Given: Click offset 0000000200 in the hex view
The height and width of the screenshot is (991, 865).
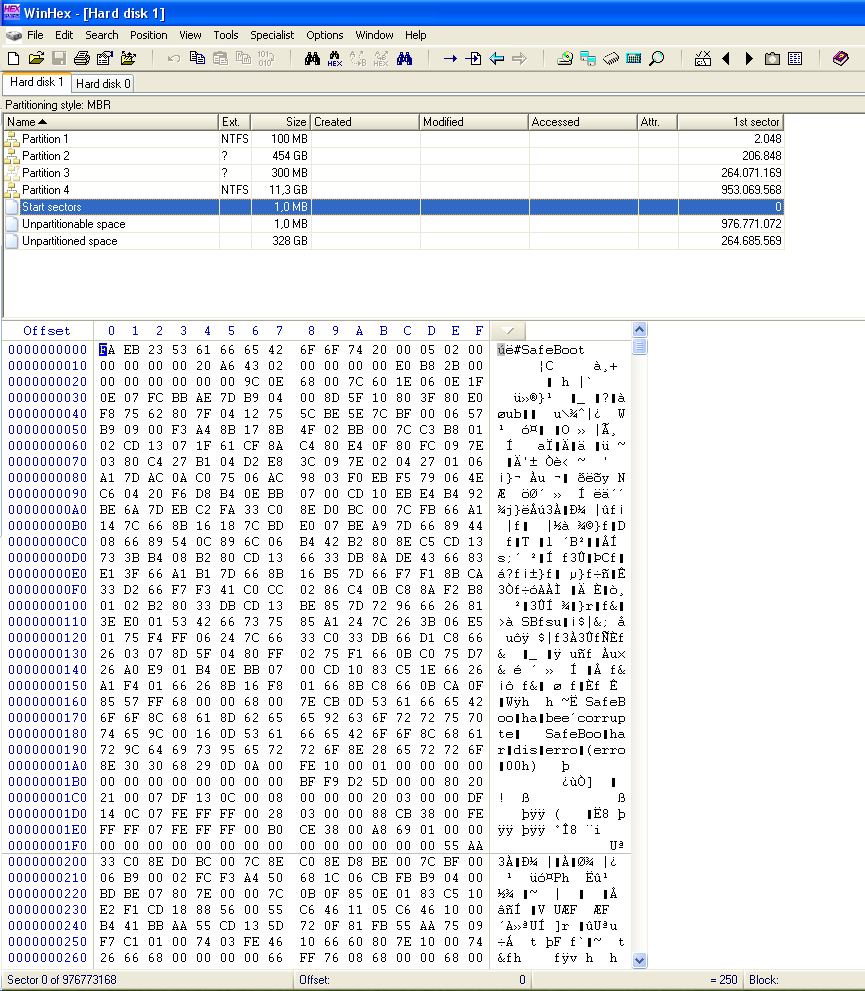Looking at the screenshot, I should 47,862.
